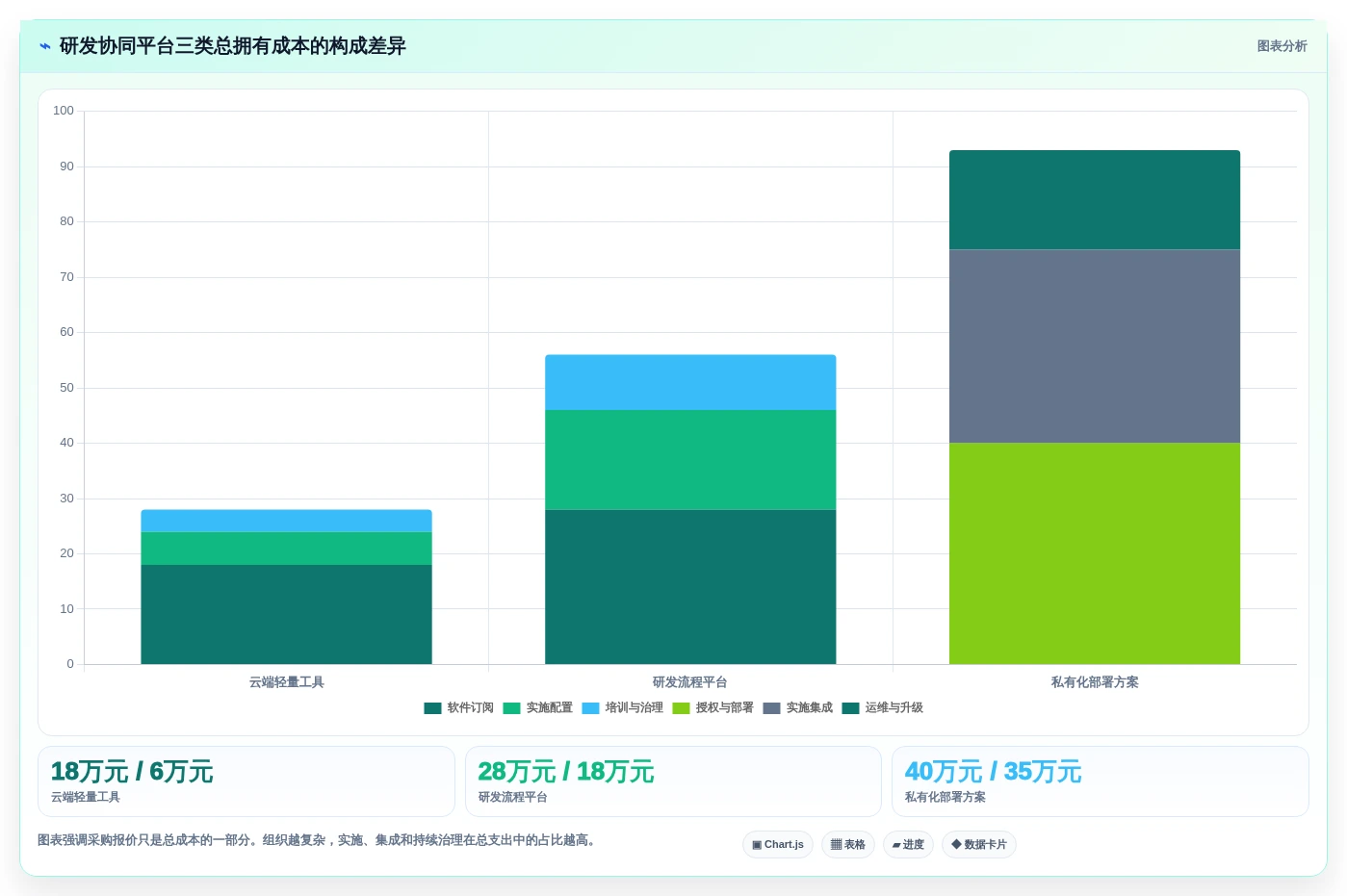Click the 图表分析 label in header
Image resolution: width=1347 pixels, height=896 pixels.
pyautogui.click(x=1282, y=46)
